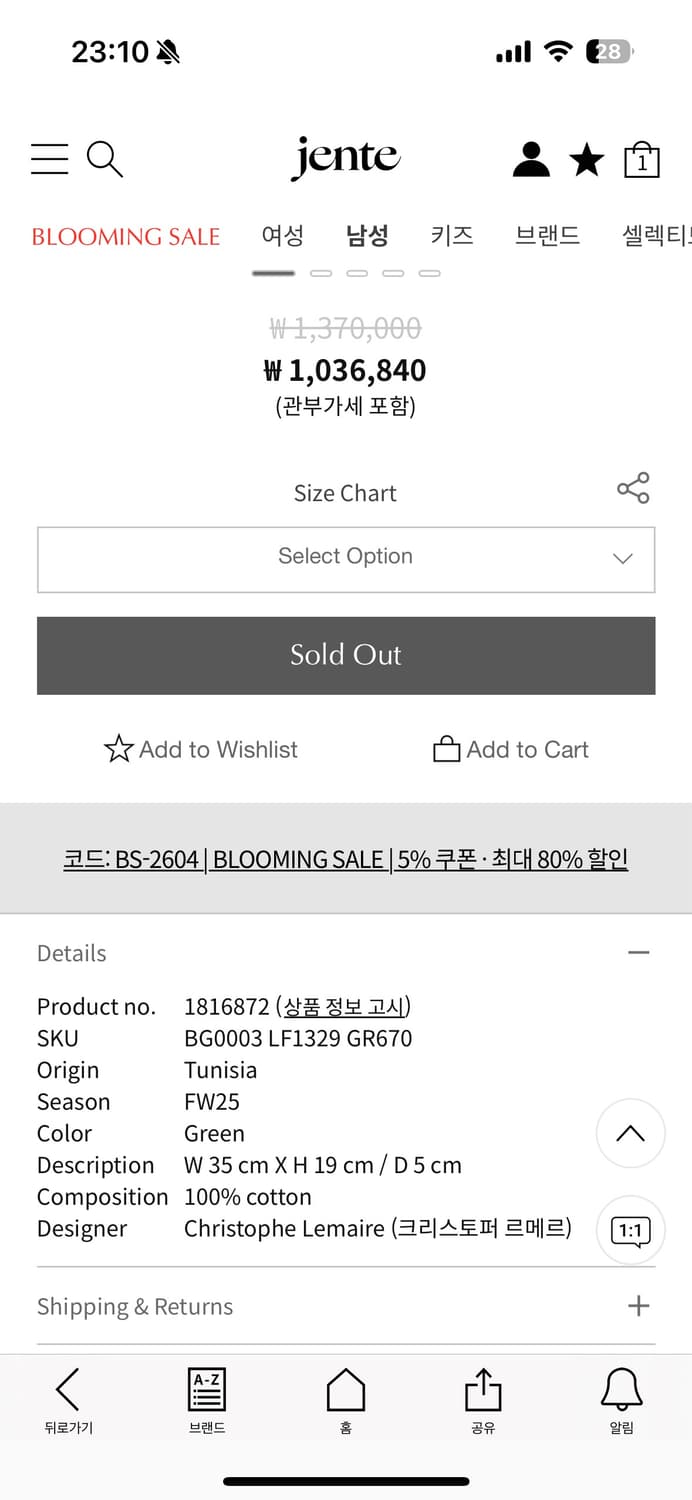Share the product via the share icon

pyautogui.click(x=632, y=489)
